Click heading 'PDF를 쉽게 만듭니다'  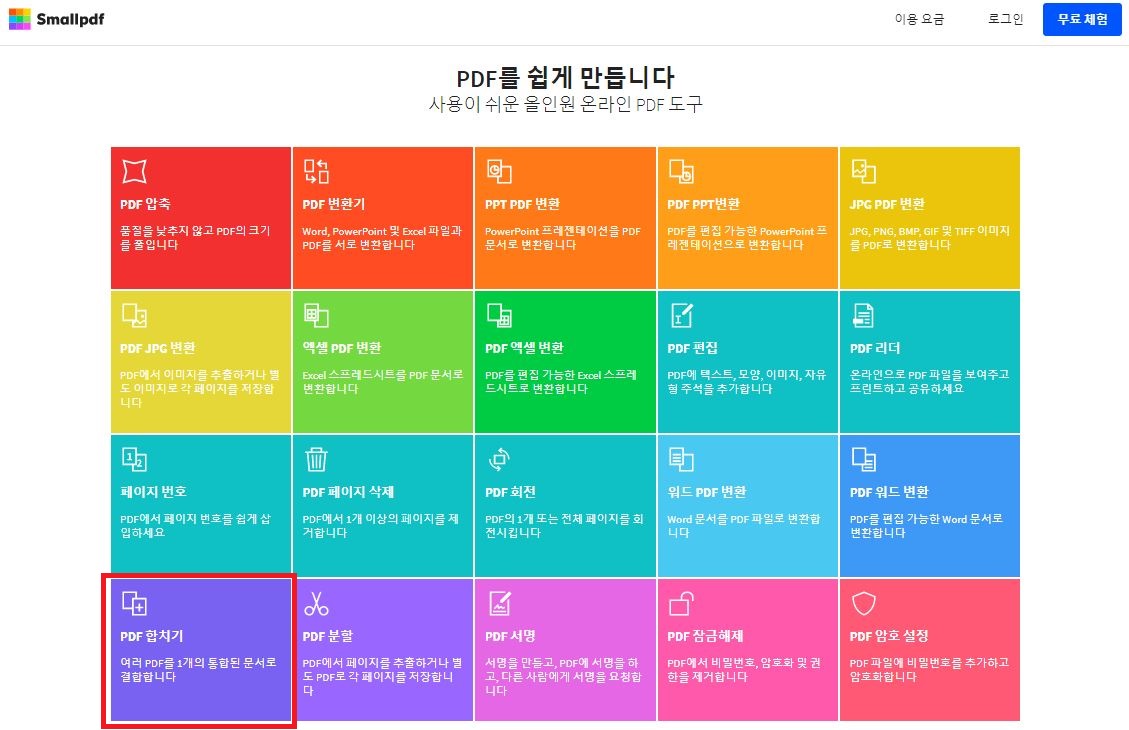click(565, 77)
